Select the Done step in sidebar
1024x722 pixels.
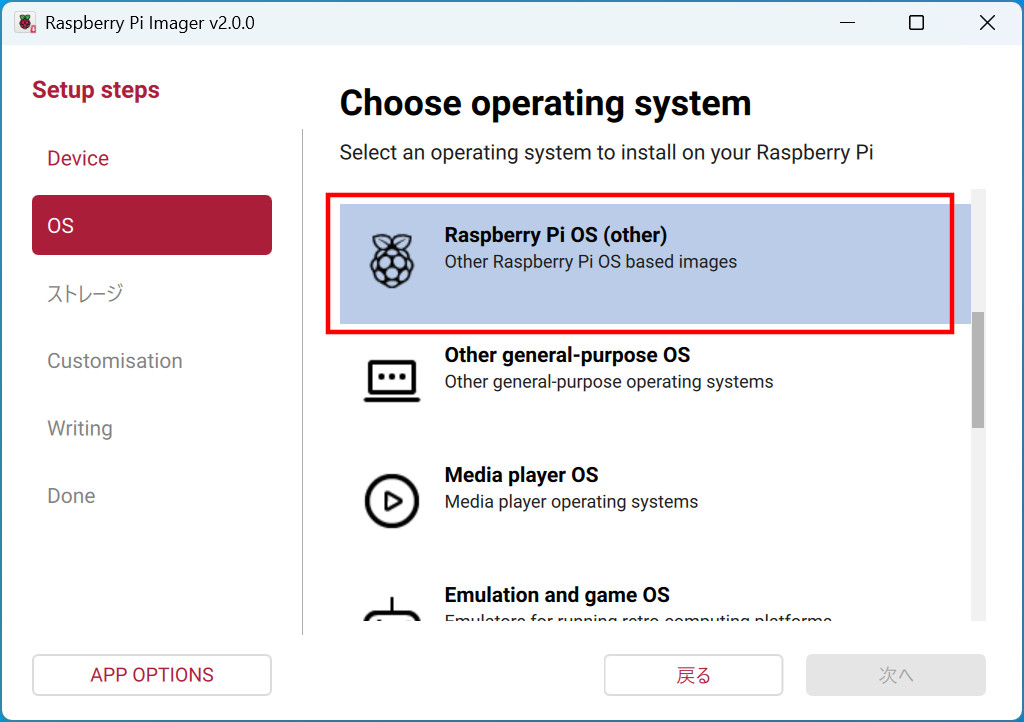click(72, 496)
